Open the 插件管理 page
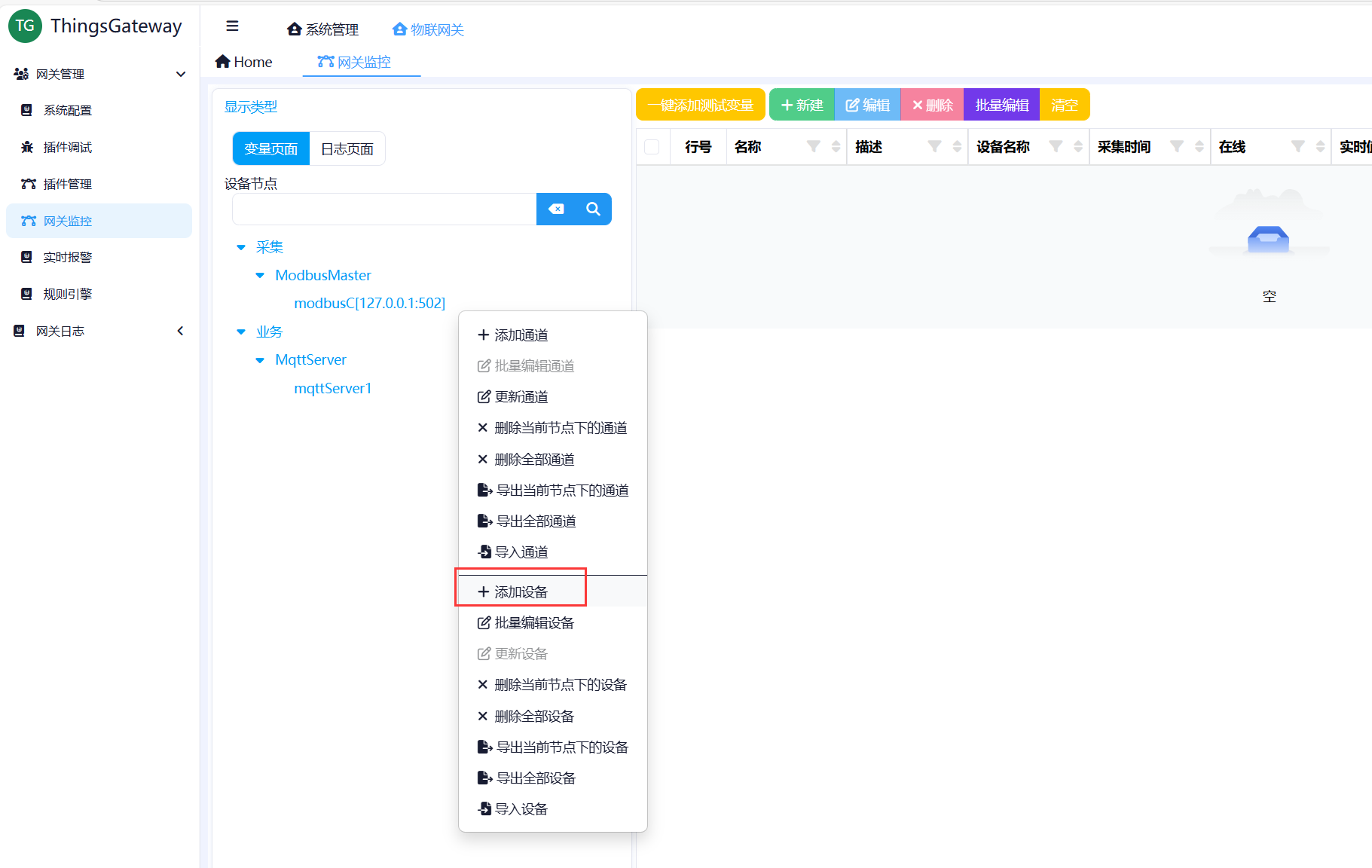The image size is (1372, 868). click(66, 184)
